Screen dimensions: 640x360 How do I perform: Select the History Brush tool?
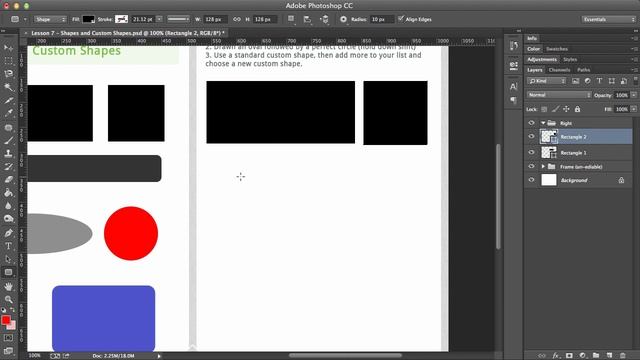[x=8, y=167]
